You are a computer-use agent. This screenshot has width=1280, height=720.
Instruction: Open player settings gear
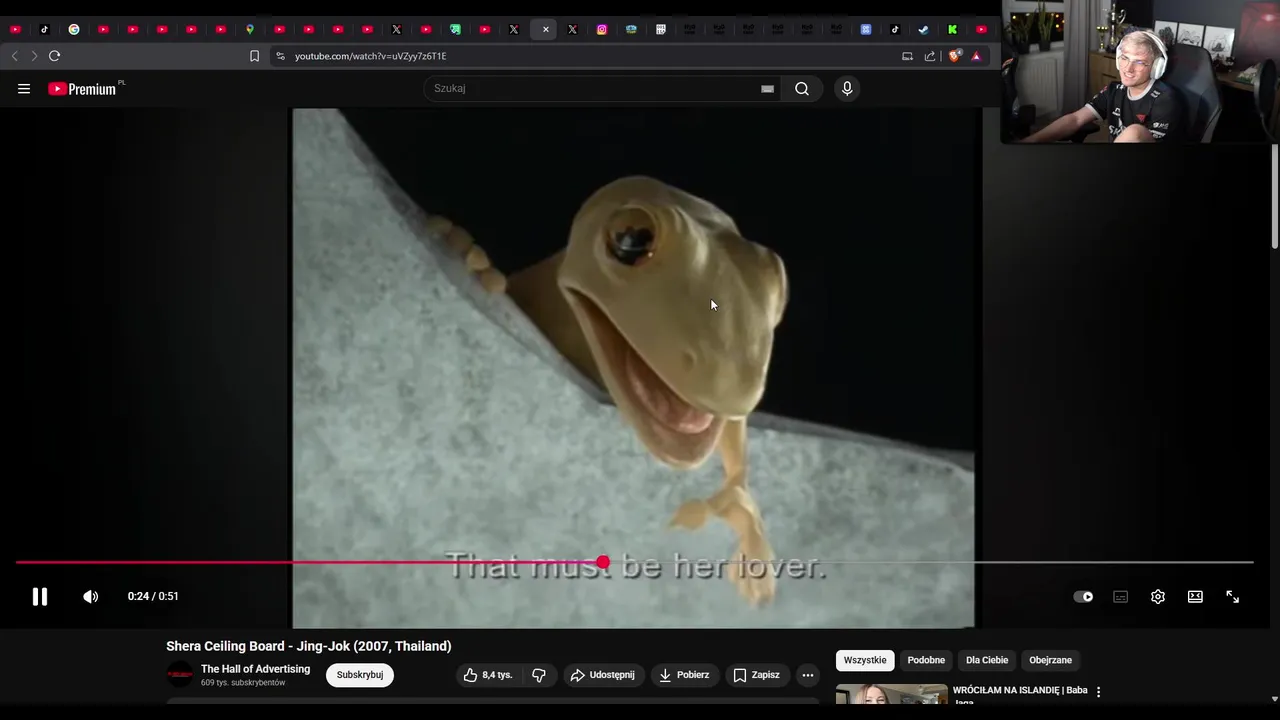(x=1158, y=597)
